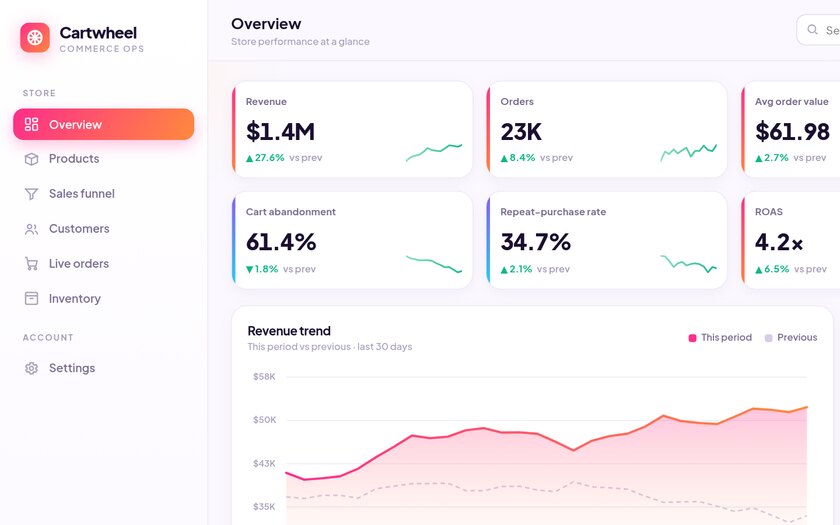Click the grey Previous legend swatch

coord(768,338)
